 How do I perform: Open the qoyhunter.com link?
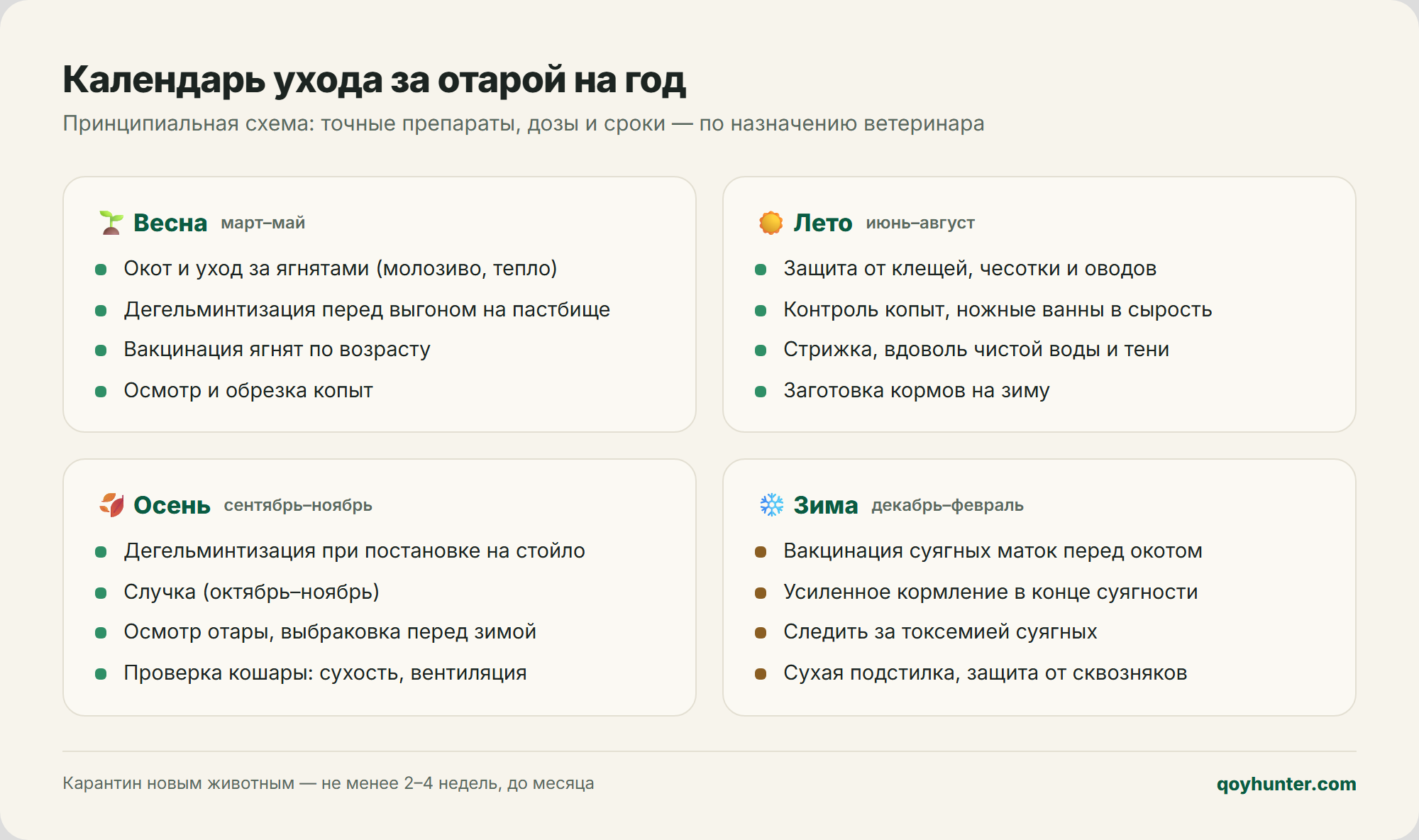pyautogui.click(x=1286, y=784)
